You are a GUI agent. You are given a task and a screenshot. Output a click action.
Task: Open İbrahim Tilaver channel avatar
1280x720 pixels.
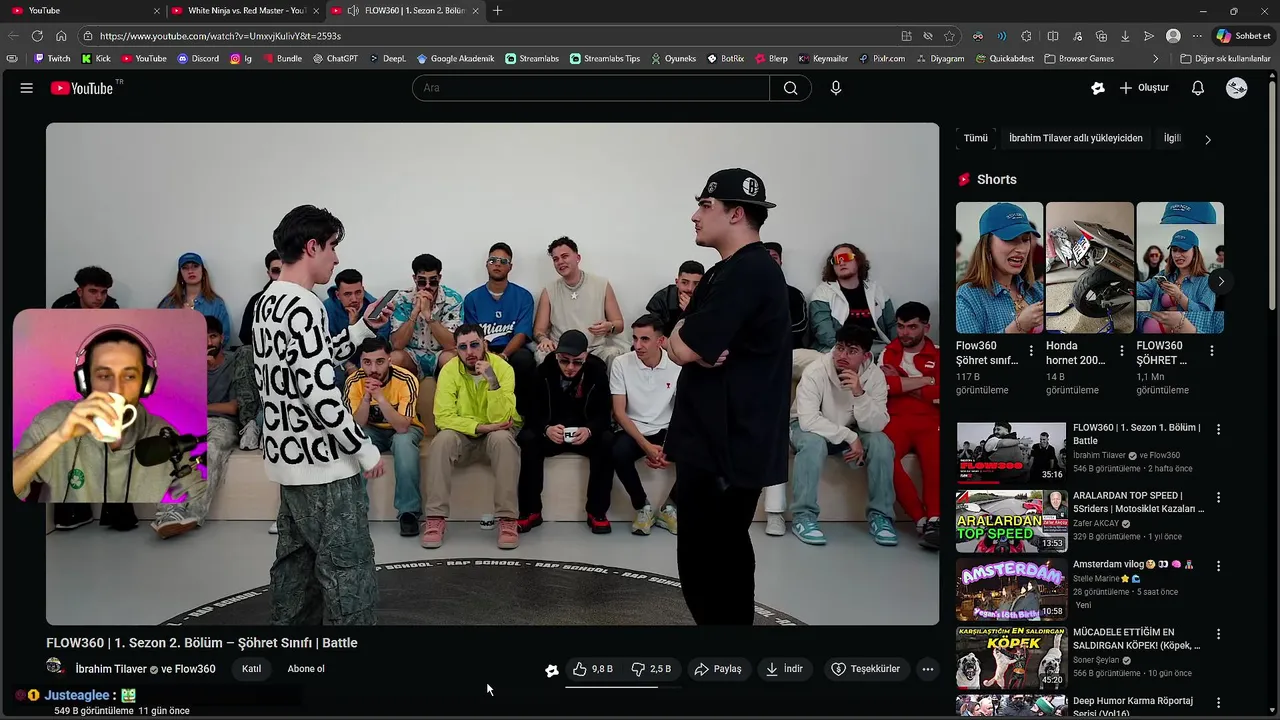pyautogui.click(x=56, y=668)
